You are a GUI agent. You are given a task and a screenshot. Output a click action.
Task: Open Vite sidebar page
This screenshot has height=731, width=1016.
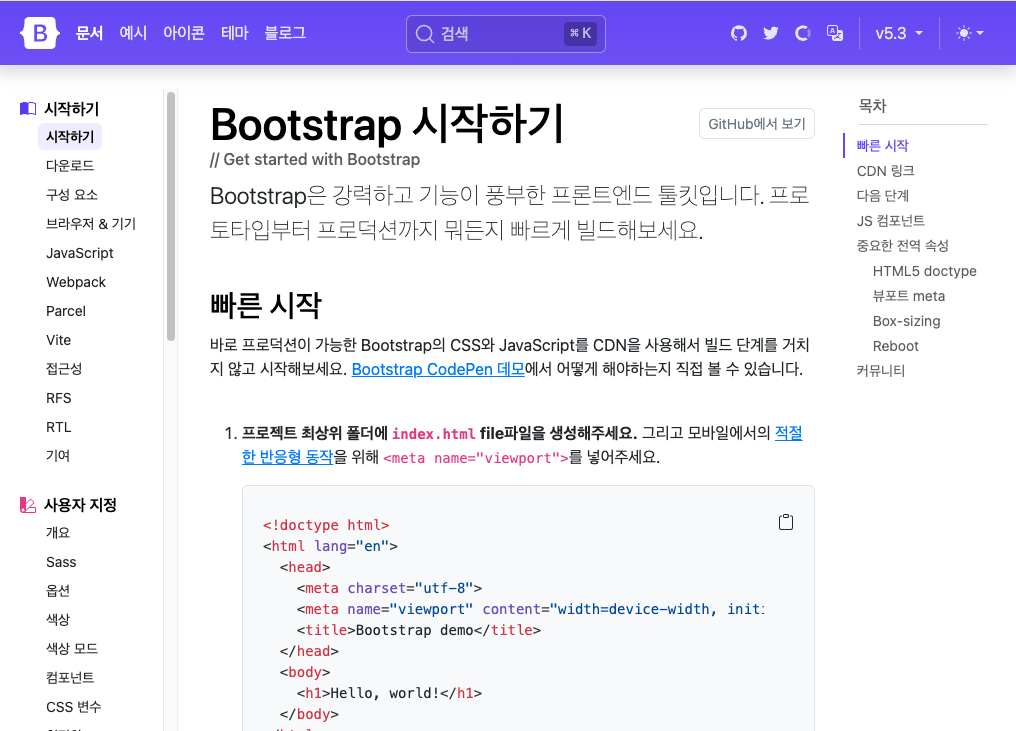(58, 340)
